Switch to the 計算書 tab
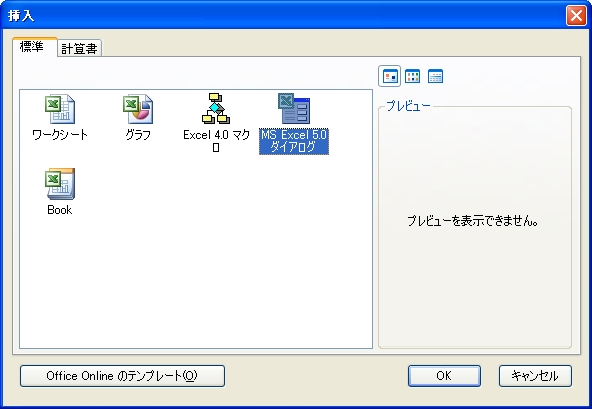The height and width of the screenshot is (409, 592). [x=79, y=48]
